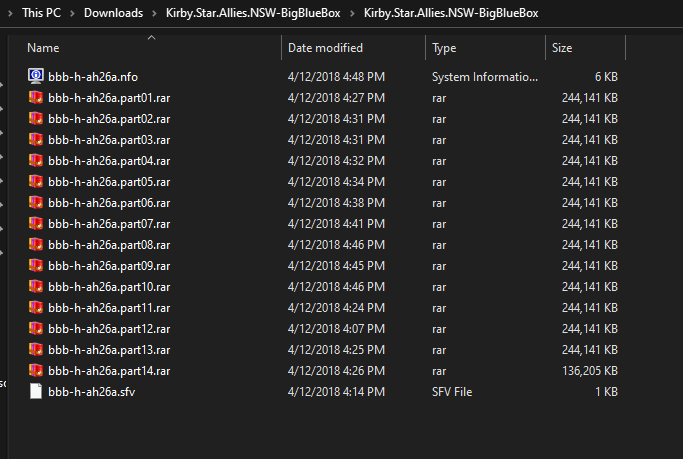683x459 pixels.
Task: Click the 1 KB size value
Action: (x=606, y=392)
